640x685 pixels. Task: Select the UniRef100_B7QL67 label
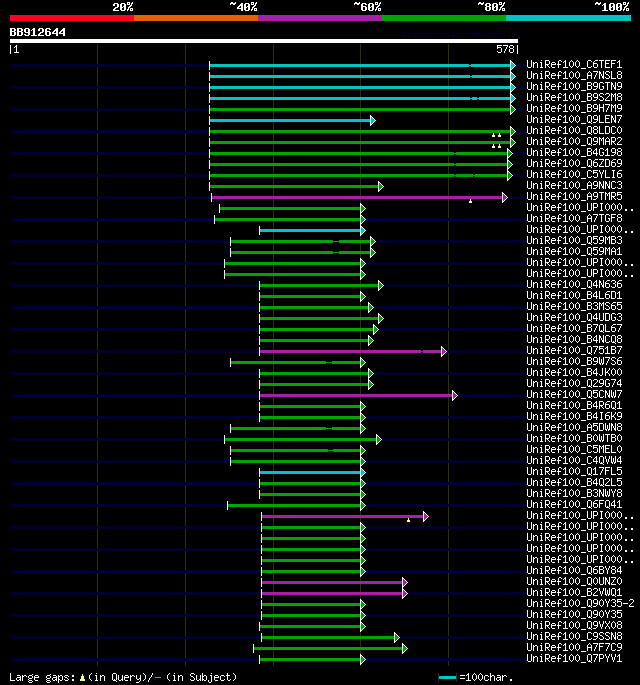(574, 329)
